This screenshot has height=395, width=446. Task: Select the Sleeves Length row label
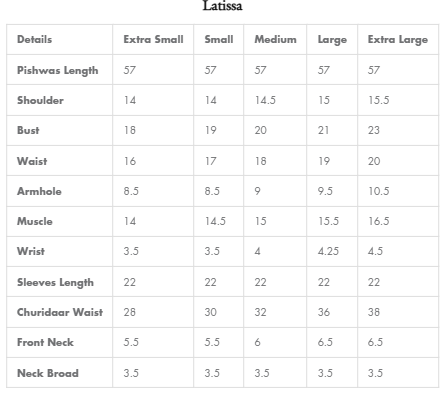click(55, 282)
